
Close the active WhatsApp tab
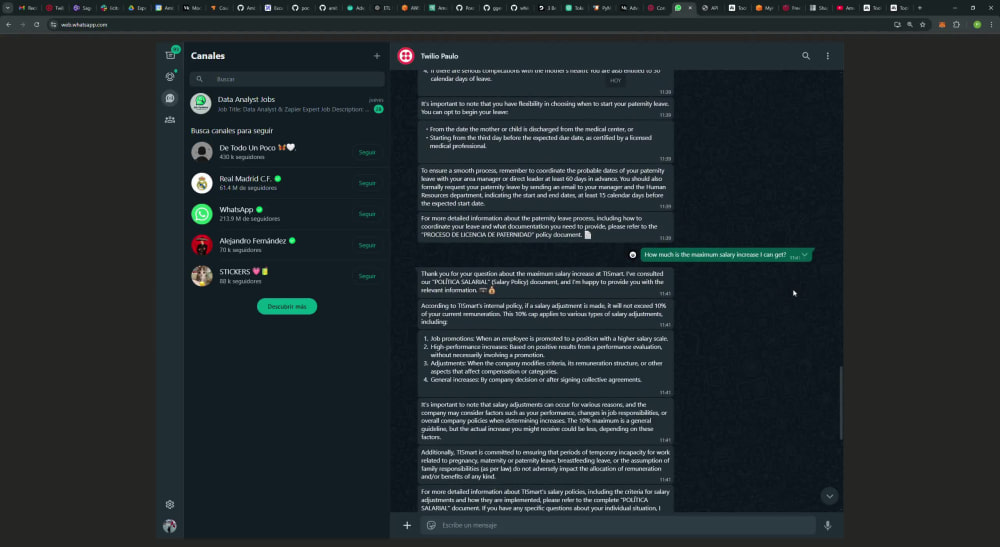pyautogui.click(x=690, y=8)
